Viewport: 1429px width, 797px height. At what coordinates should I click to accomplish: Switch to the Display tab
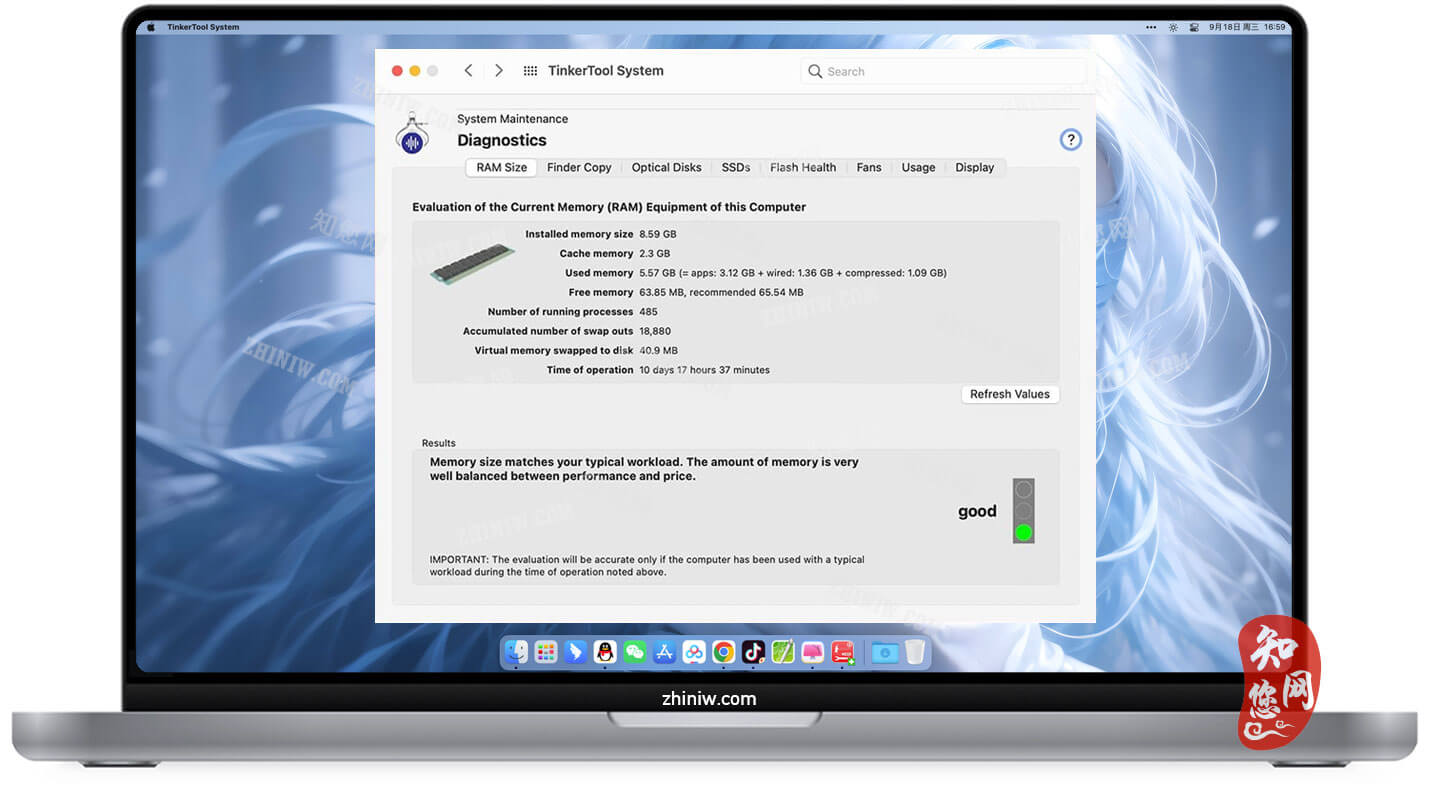975,168
